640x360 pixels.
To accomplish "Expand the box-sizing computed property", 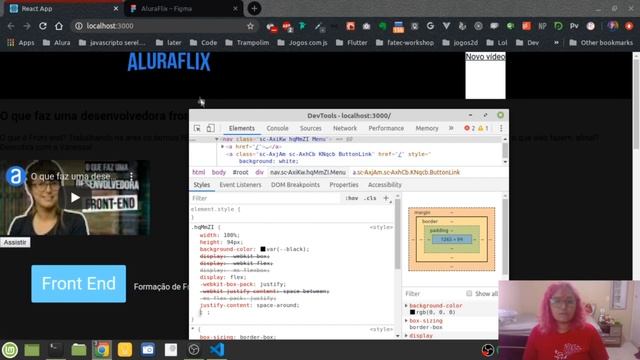I will click(406, 320).
